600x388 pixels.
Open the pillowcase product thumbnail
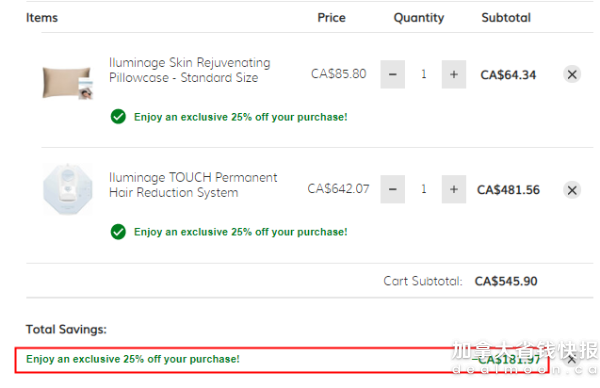point(68,83)
